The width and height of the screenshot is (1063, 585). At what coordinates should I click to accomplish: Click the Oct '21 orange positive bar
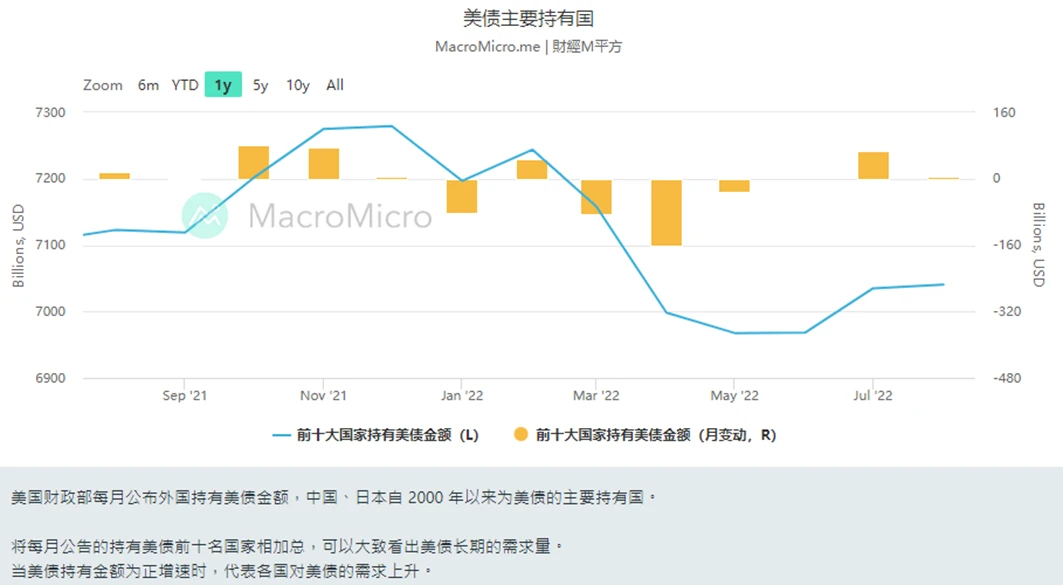tap(254, 163)
